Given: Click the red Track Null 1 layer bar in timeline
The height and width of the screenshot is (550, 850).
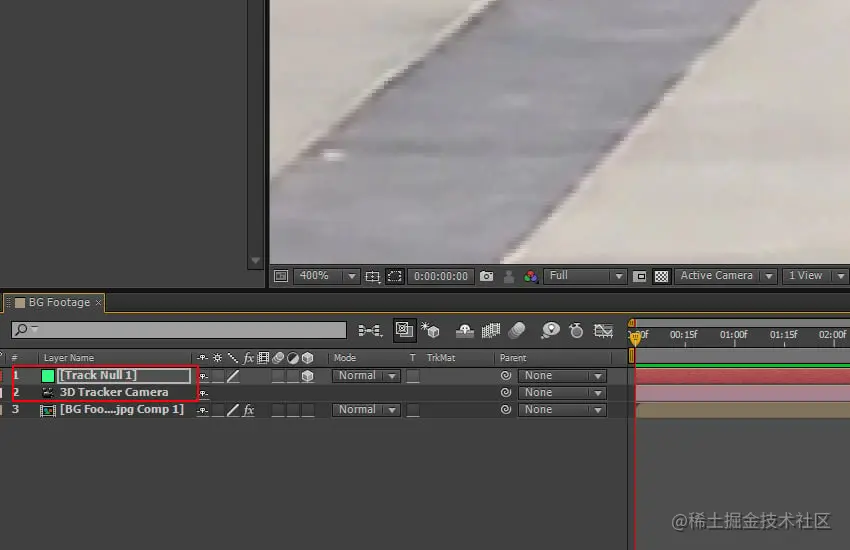Looking at the screenshot, I should 742,376.
